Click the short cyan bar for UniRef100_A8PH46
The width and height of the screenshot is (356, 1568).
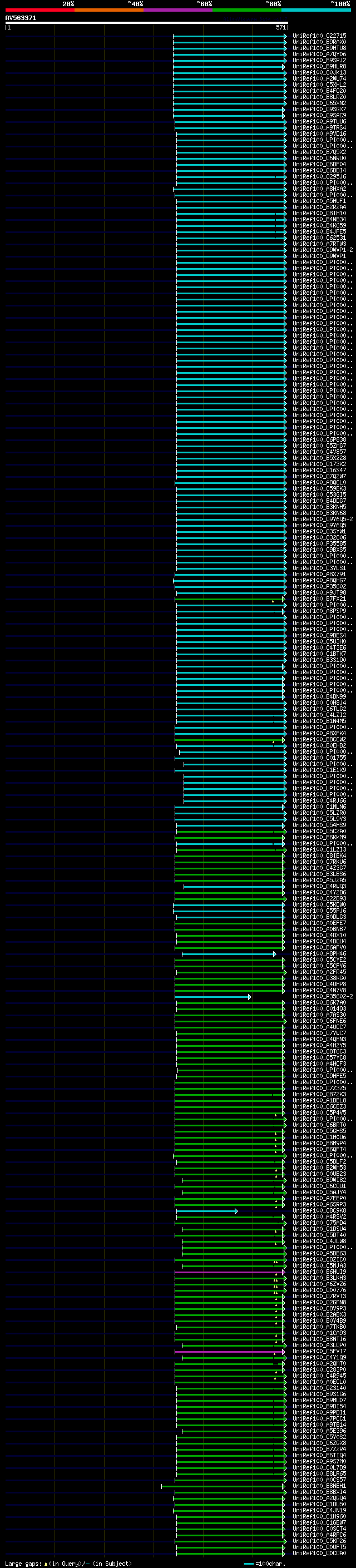pyautogui.click(x=229, y=954)
